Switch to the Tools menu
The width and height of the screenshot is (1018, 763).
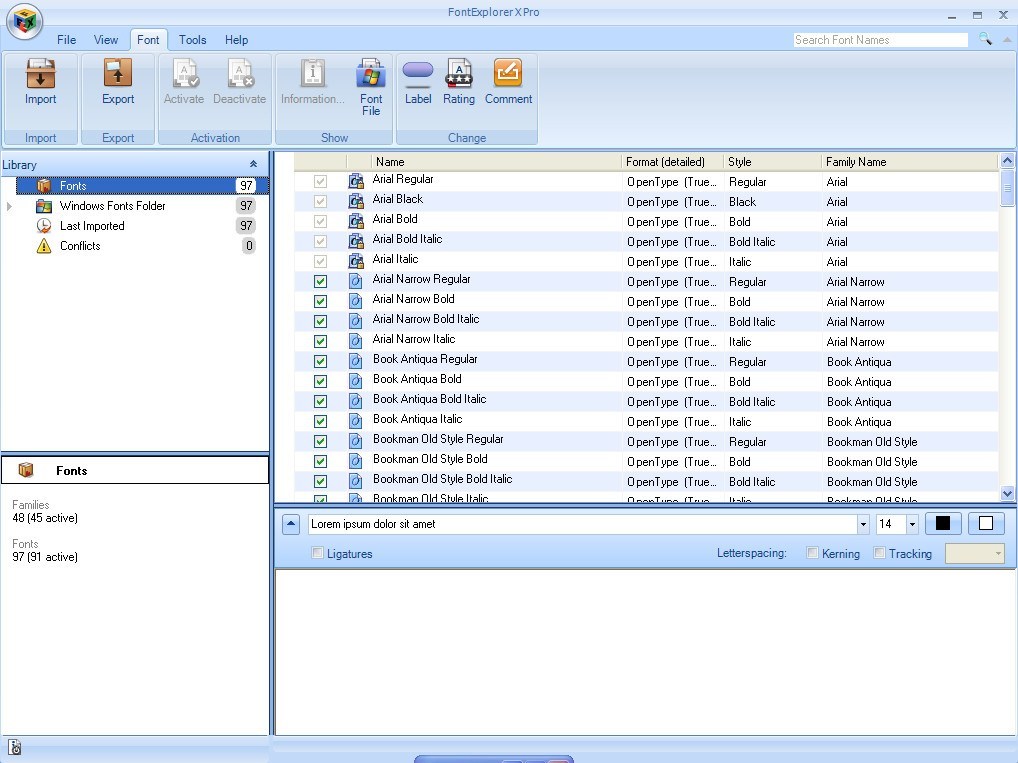[x=192, y=40]
